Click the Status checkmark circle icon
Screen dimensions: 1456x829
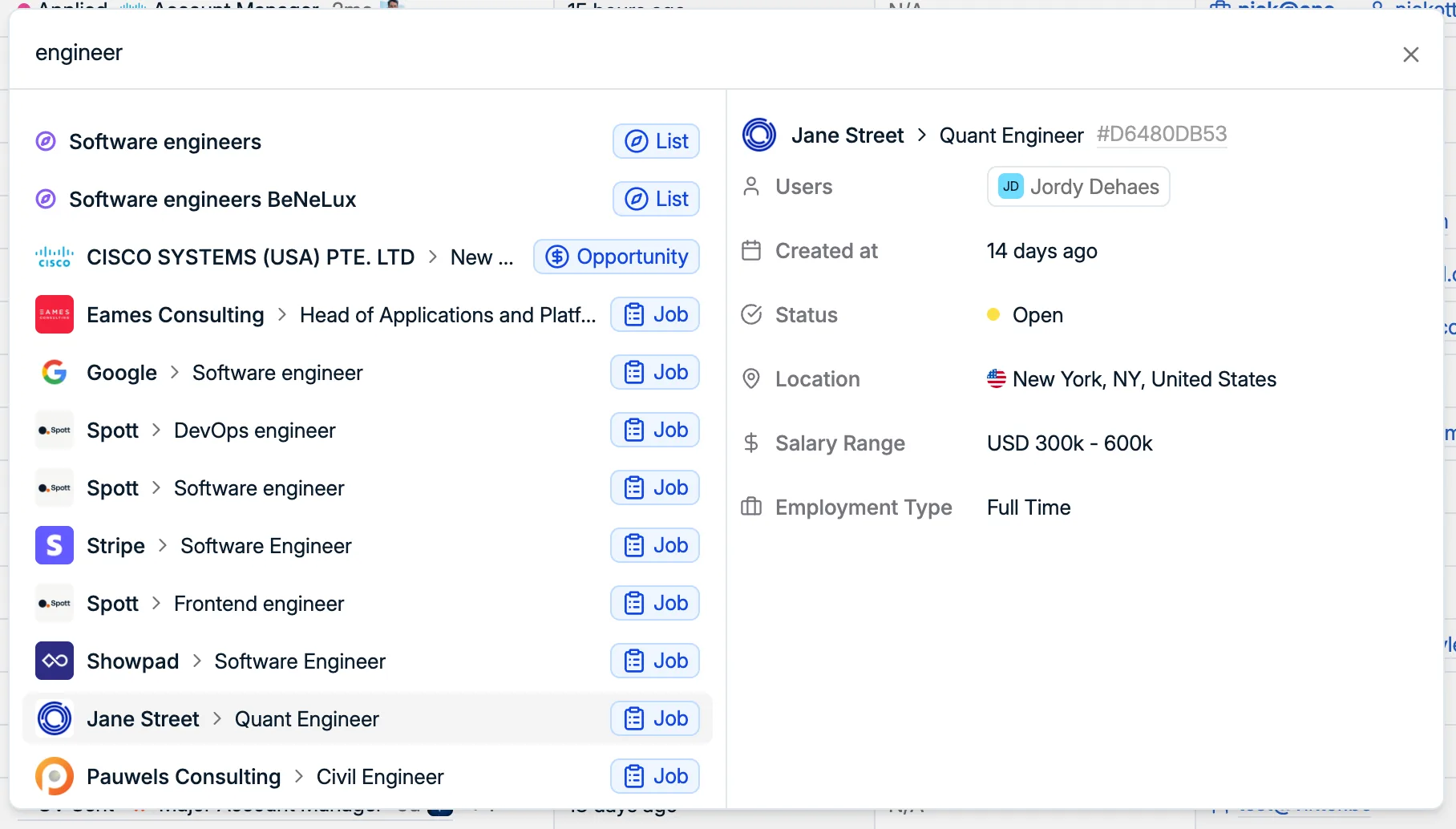click(x=751, y=314)
